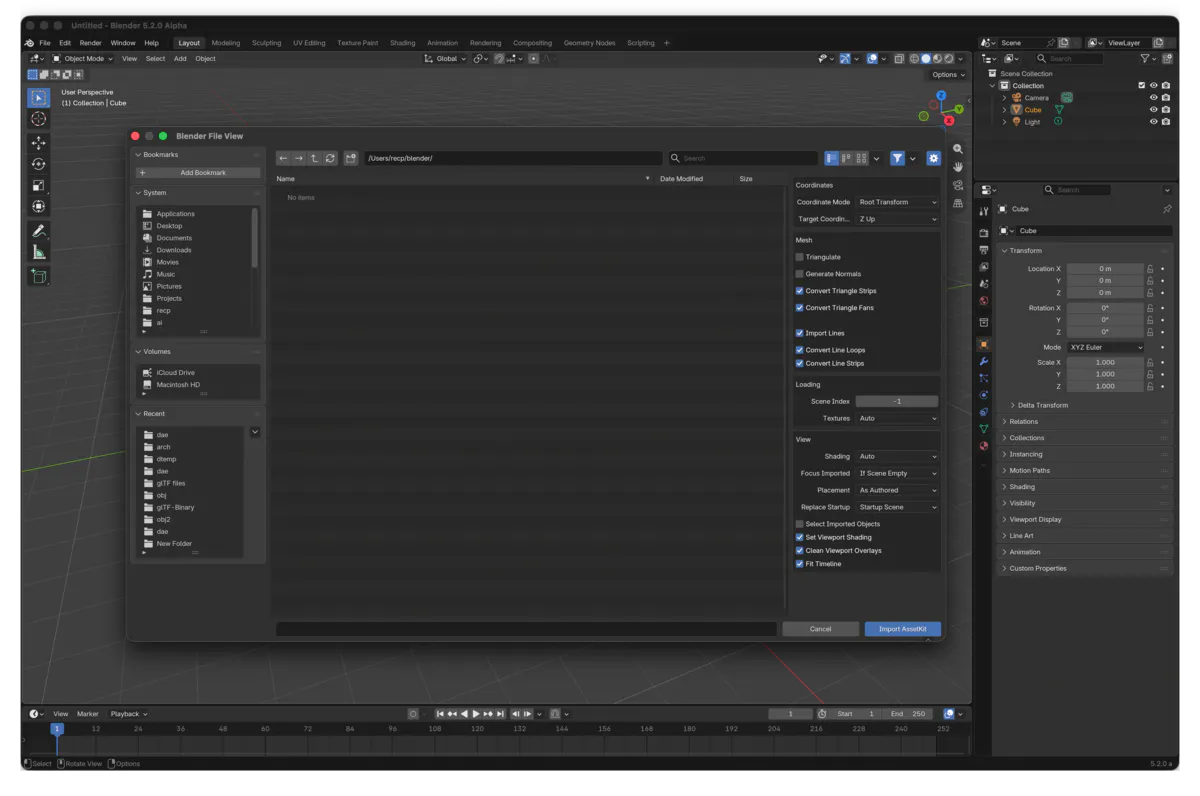
Task: Go to parent directory in File View
Action: point(314,158)
